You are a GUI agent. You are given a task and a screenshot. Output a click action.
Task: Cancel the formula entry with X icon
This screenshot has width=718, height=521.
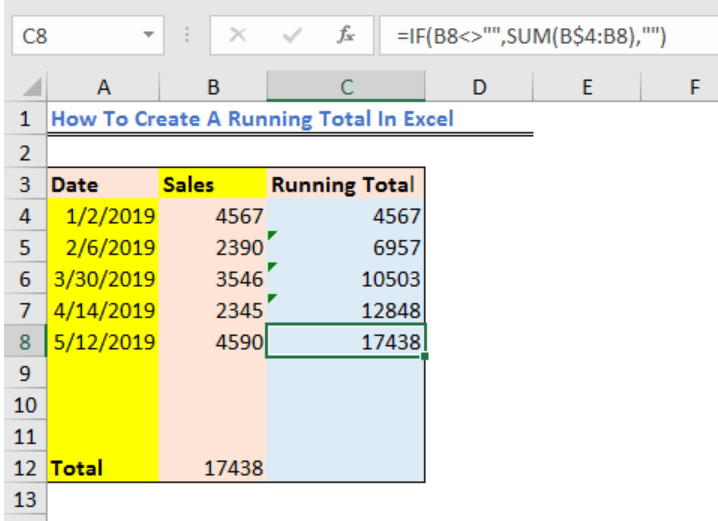coord(238,35)
